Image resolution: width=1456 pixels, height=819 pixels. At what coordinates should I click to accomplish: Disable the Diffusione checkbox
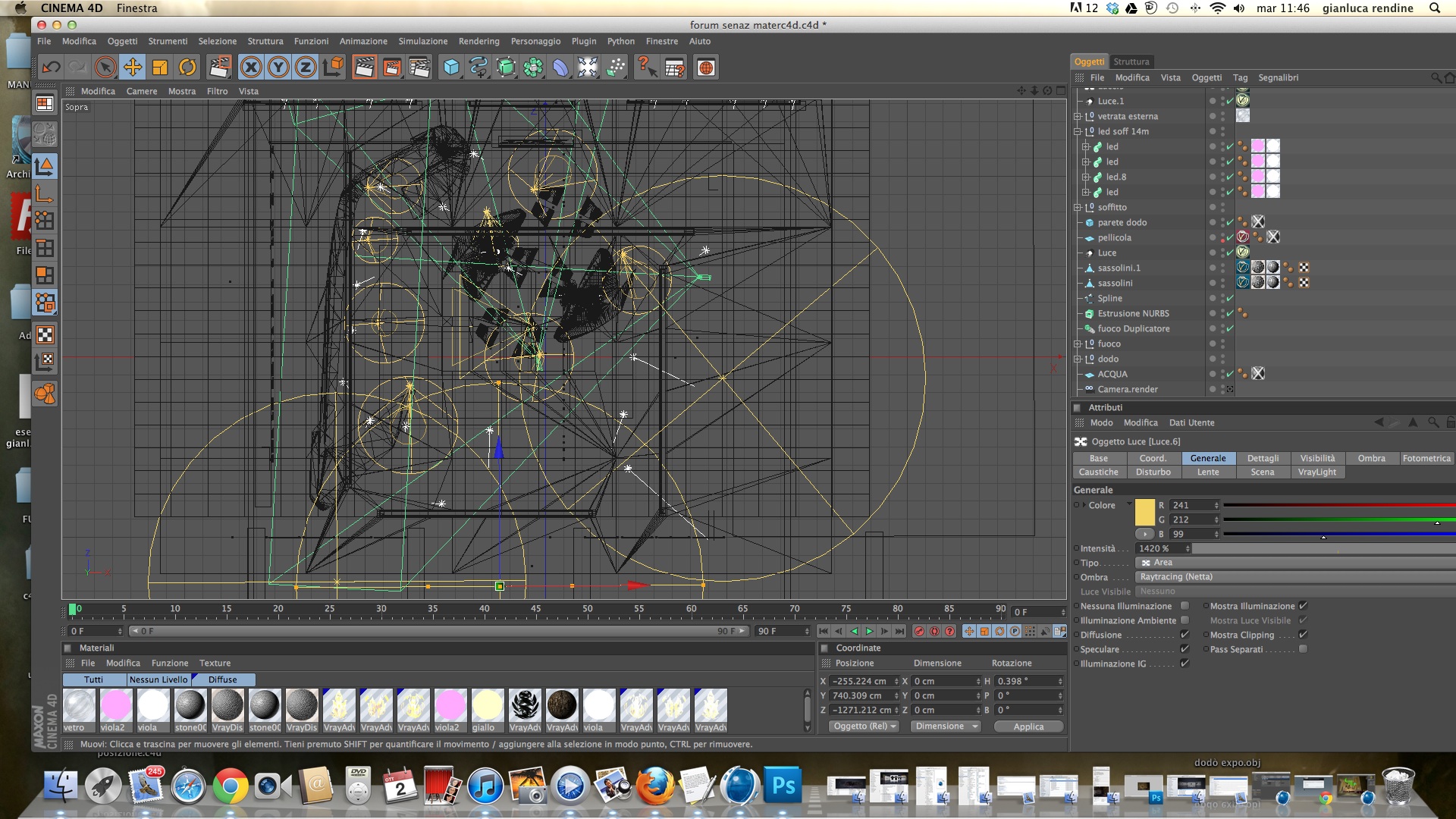tap(1185, 635)
